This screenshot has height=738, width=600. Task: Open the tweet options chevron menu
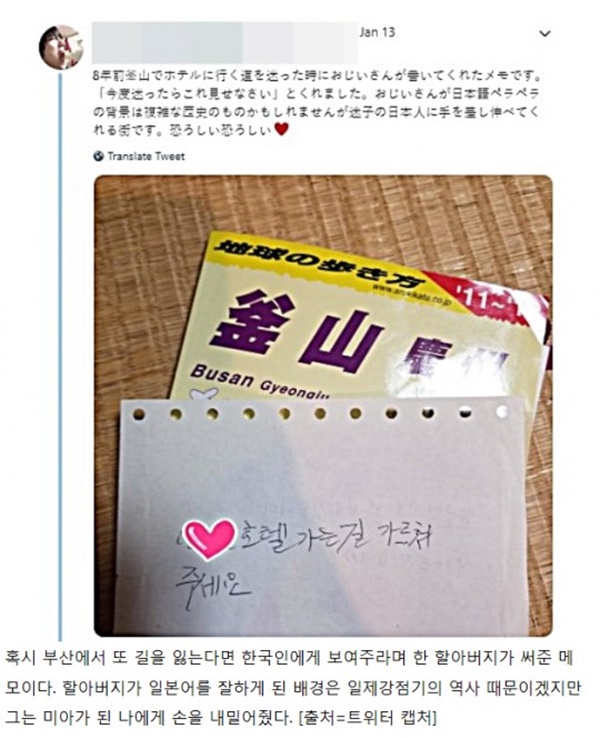544,33
